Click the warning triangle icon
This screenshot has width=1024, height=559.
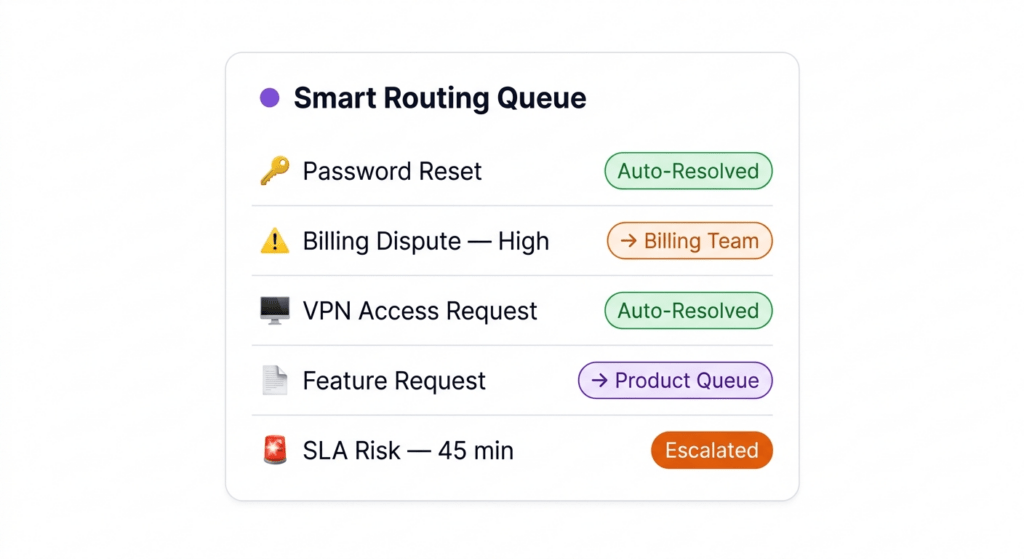(x=274, y=241)
